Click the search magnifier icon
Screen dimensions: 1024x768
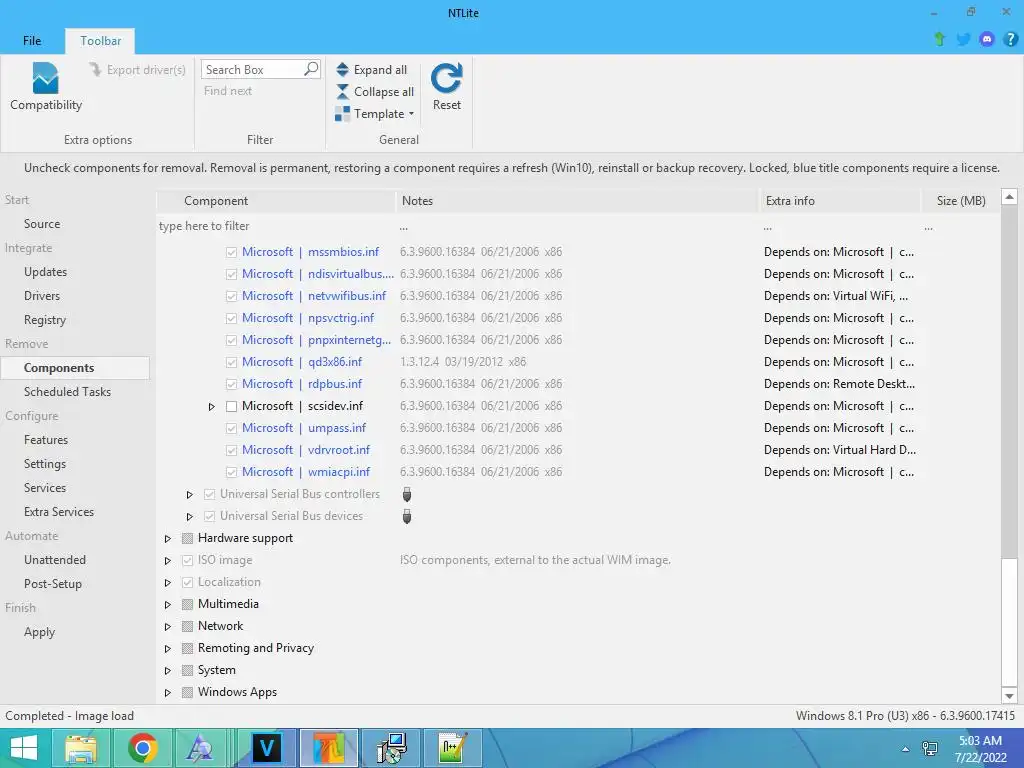(311, 69)
